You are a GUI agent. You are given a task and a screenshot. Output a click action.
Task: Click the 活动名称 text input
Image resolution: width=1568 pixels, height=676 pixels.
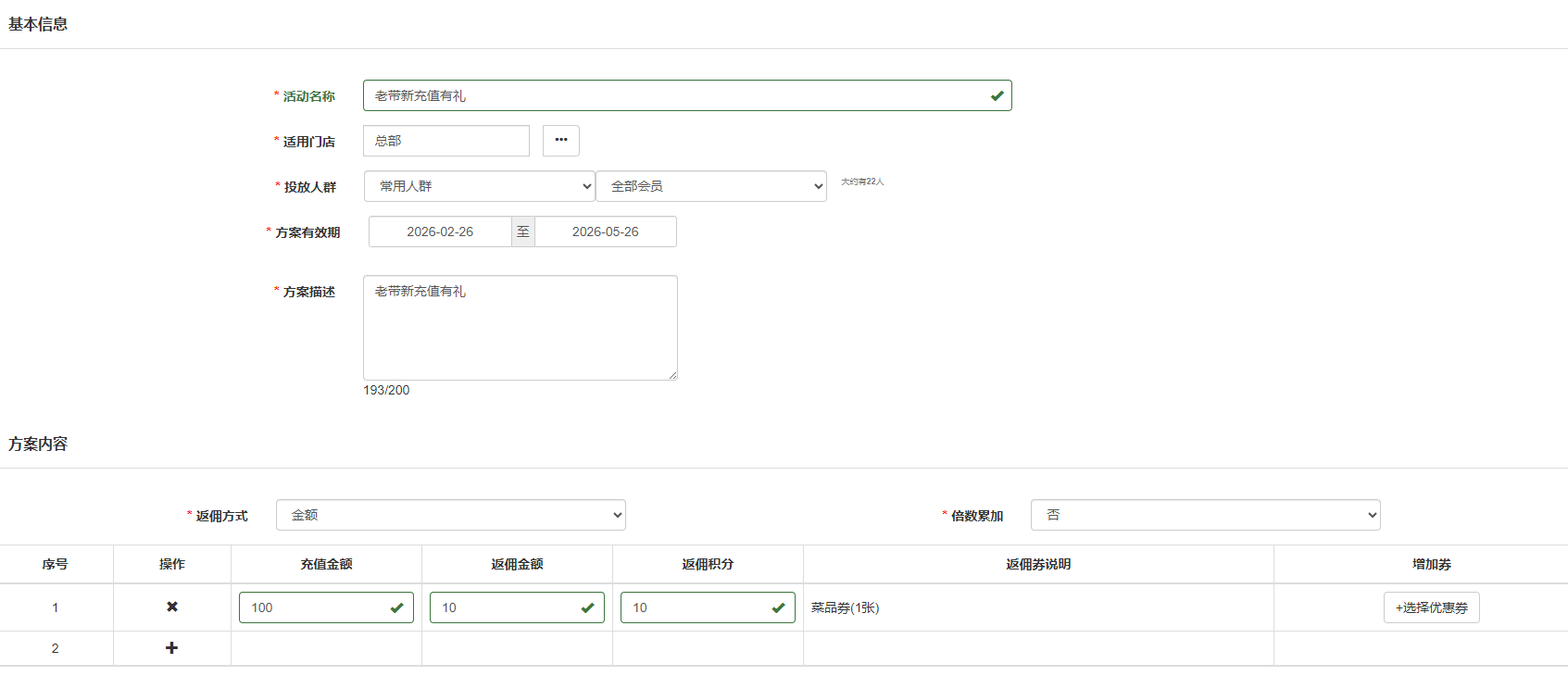click(x=676, y=95)
